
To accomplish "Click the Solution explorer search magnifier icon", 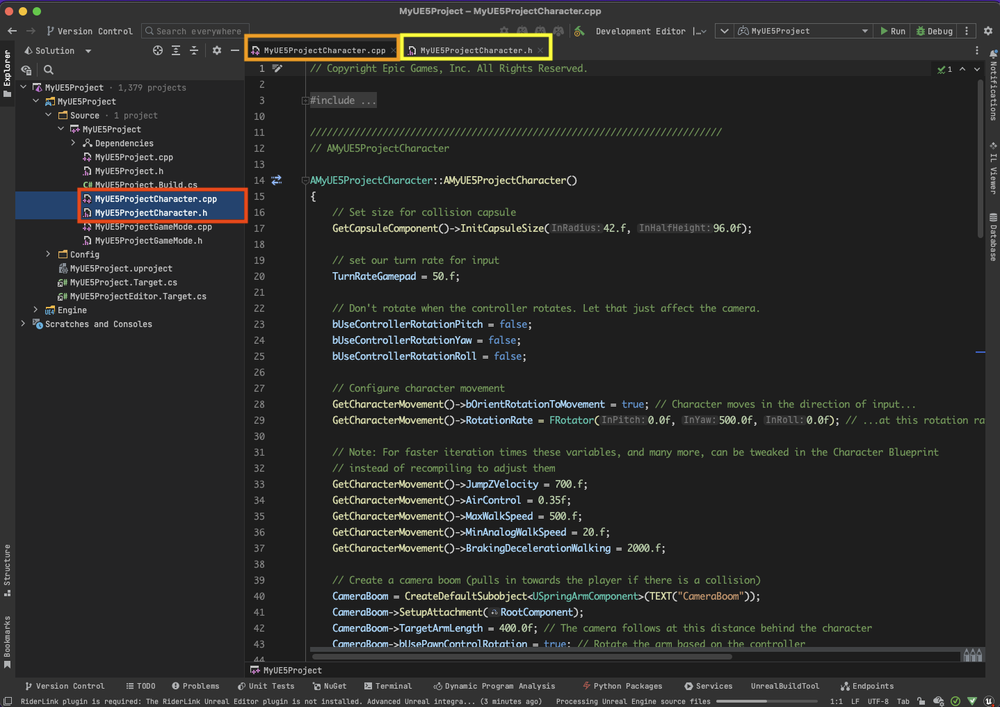I will (48, 70).
